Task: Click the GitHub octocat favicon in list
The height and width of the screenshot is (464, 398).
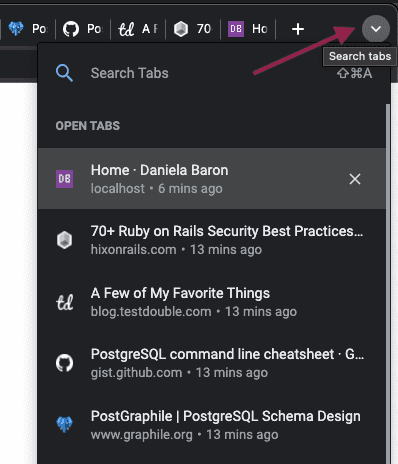Action: [x=64, y=363]
